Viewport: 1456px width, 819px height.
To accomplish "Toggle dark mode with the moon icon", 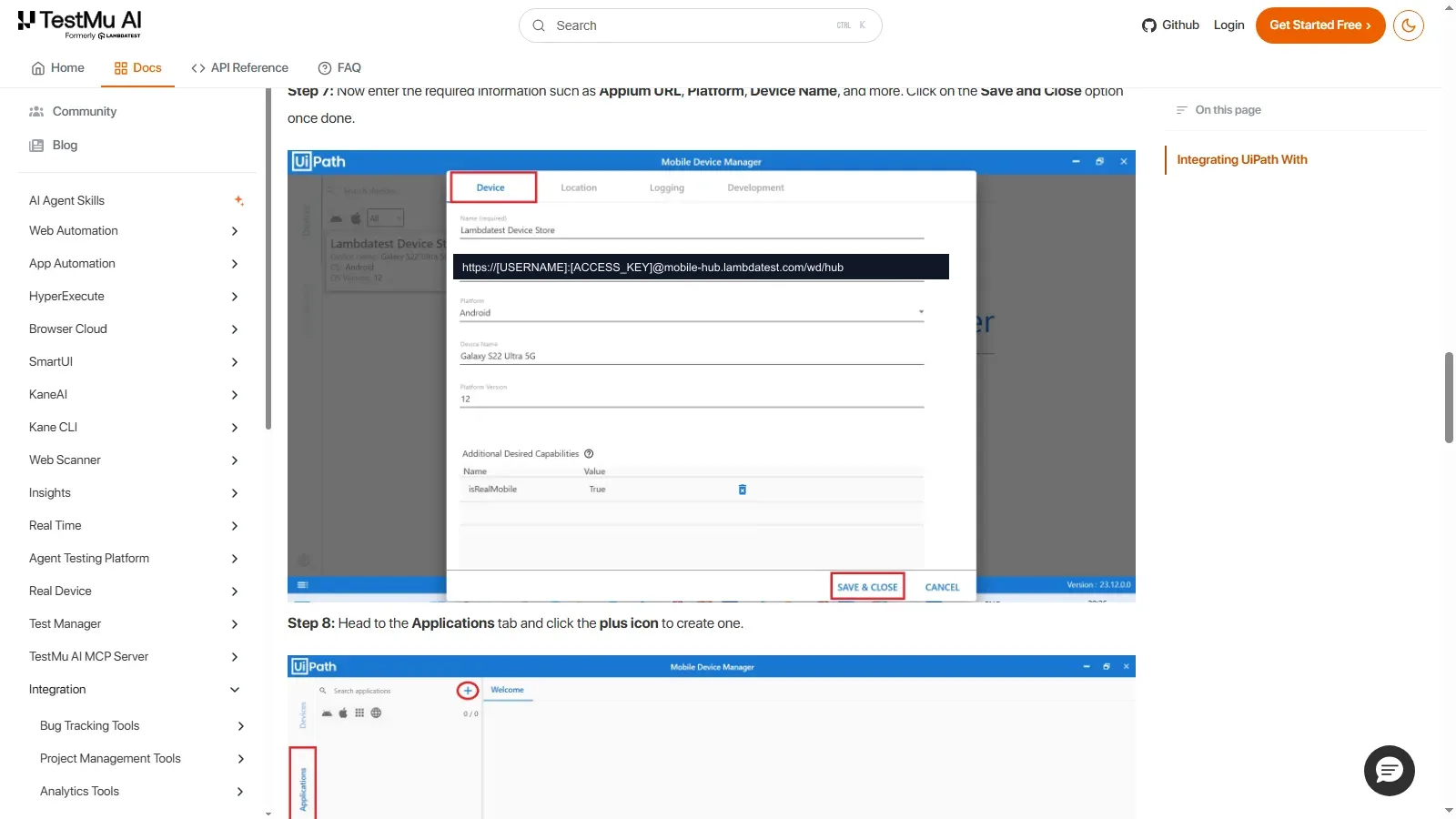I will tap(1409, 25).
